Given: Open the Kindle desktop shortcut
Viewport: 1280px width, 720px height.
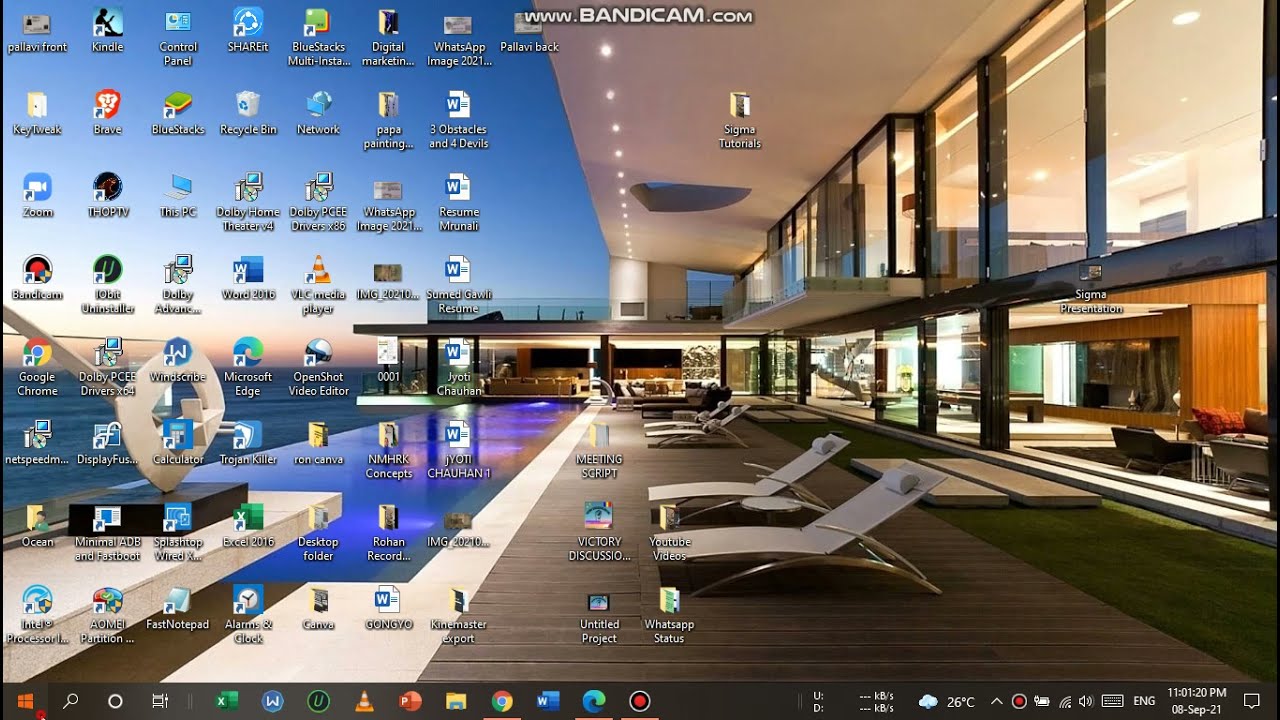Looking at the screenshot, I should pyautogui.click(x=107, y=30).
